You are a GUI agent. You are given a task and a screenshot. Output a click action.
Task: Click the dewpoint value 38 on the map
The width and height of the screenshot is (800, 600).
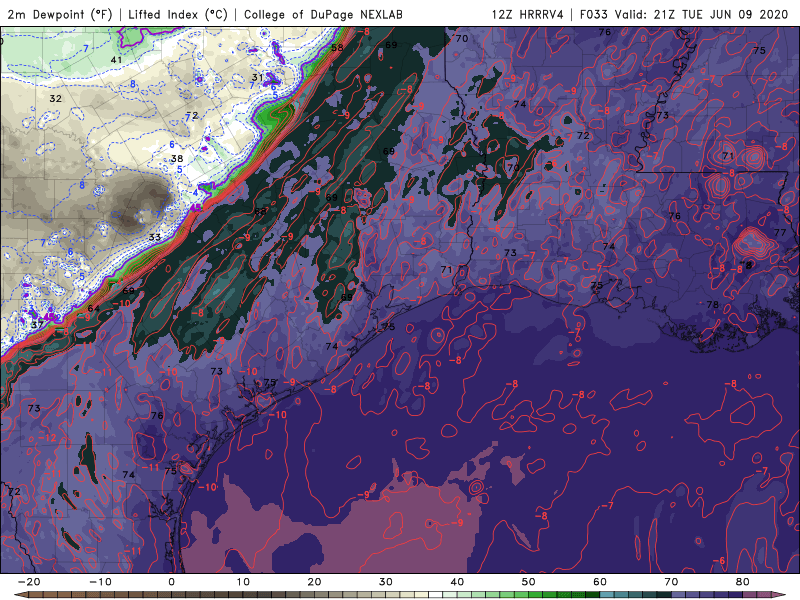point(177,159)
